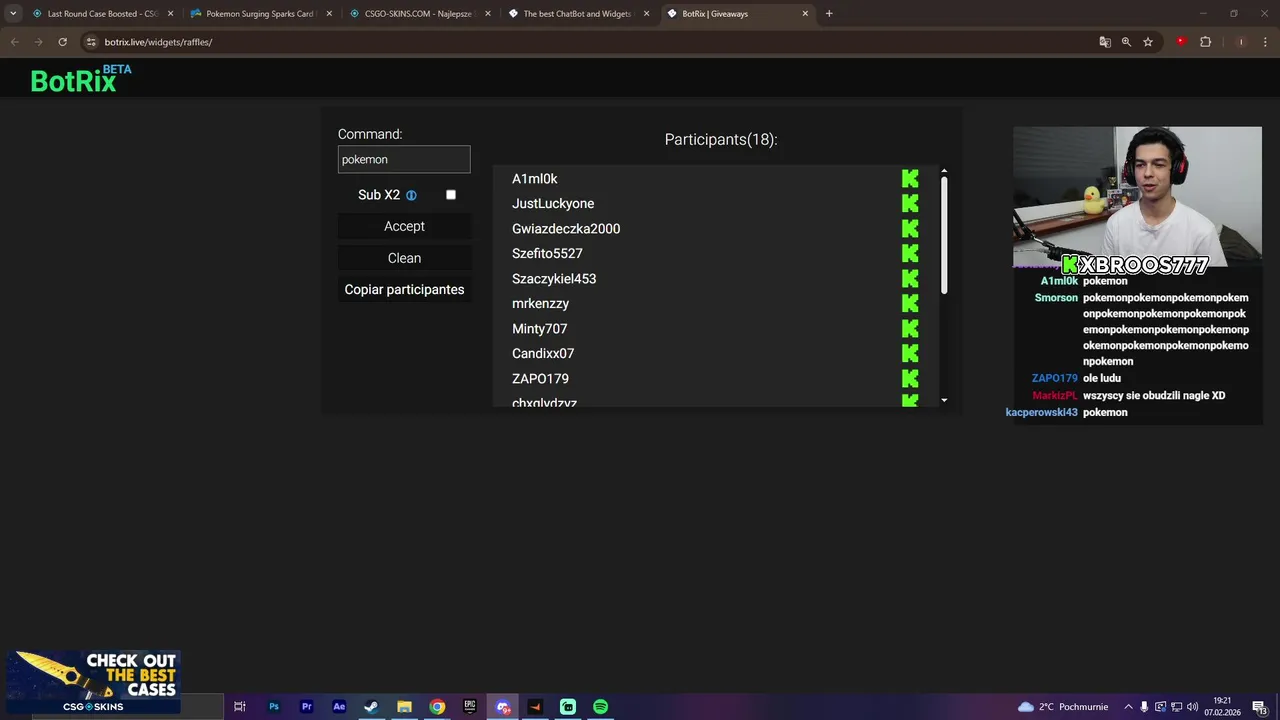Image resolution: width=1280 pixels, height=720 pixels.
Task: Click the Kick icon next to mrkenzzy
Action: pyautogui.click(x=910, y=304)
